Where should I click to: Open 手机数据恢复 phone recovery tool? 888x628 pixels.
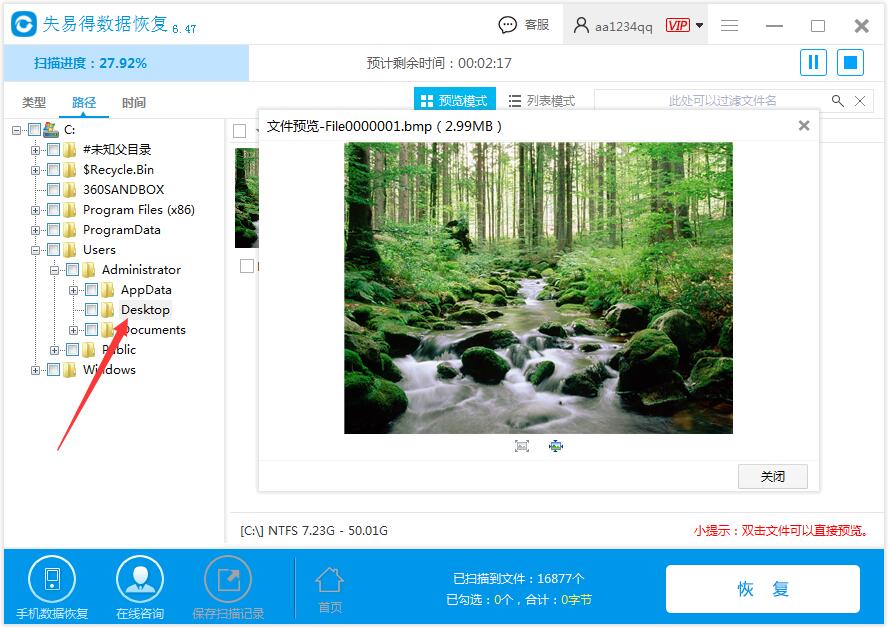52,578
